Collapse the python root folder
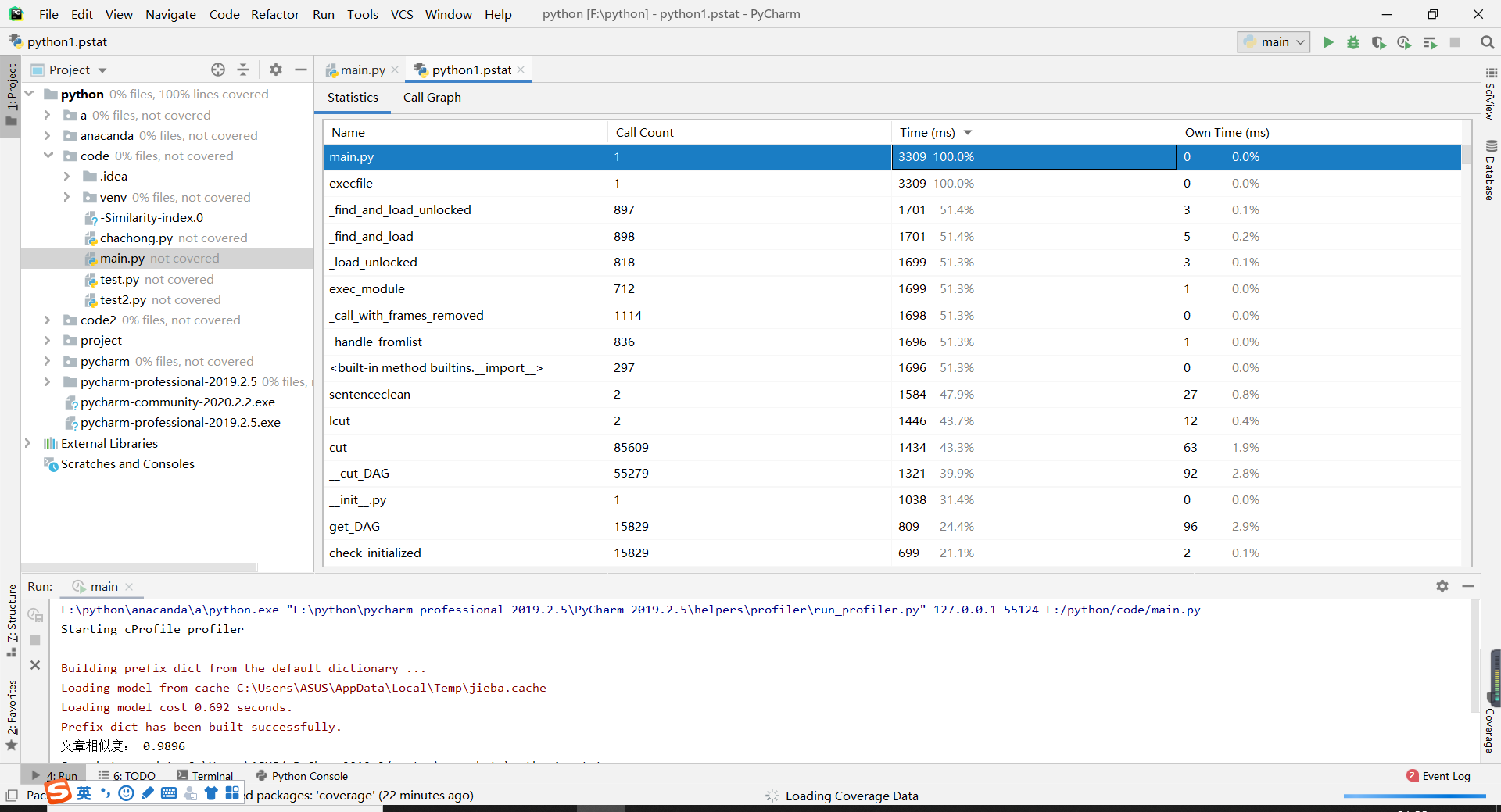The width and height of the screenshot is (1501, 812). [30, 95]
